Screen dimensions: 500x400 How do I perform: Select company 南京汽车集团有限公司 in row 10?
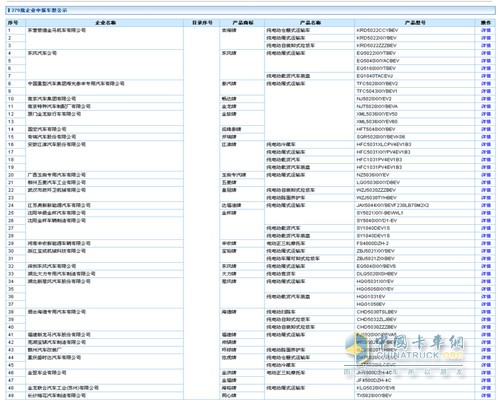(52, 99)
